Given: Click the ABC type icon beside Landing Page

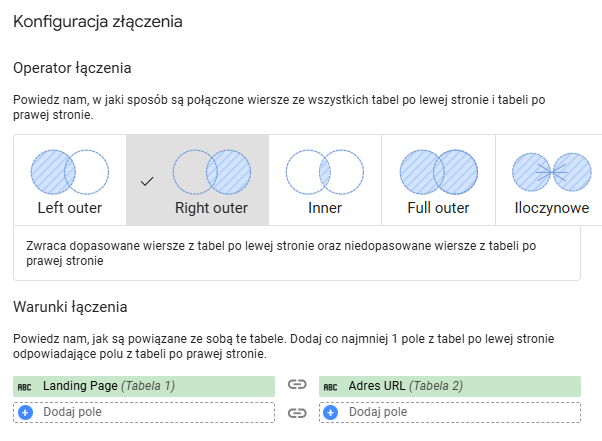Looking at the screenshot, I should pyautogui.click(x=24, y=386).
